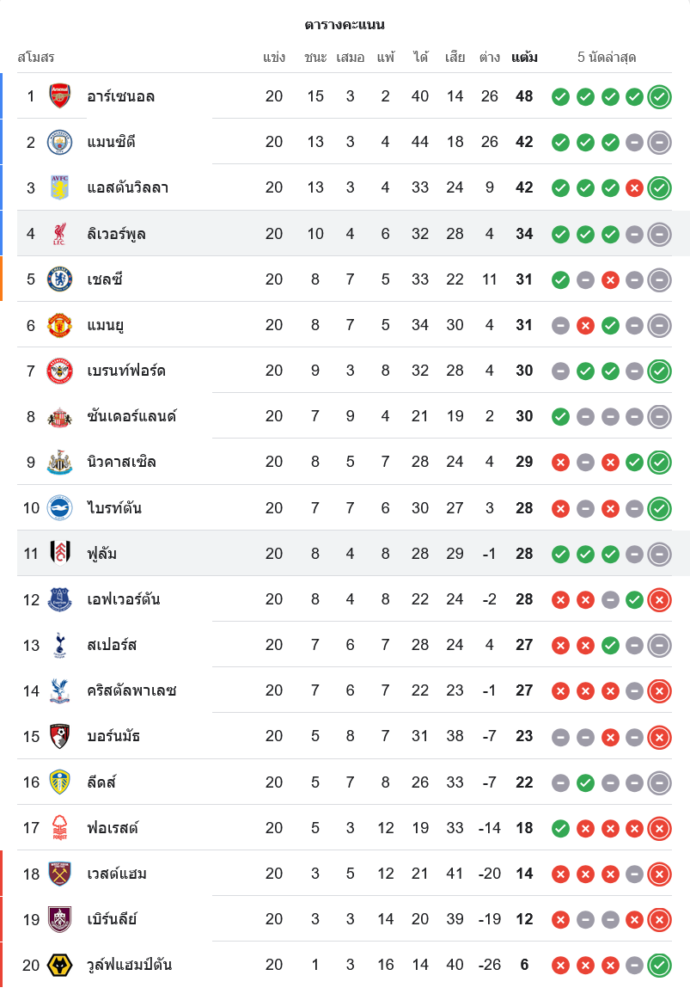Click the ตารางคะแนน table title
Image resolution: width=690 pixels, height=1000 pixels.
click(x=345, y=24)
